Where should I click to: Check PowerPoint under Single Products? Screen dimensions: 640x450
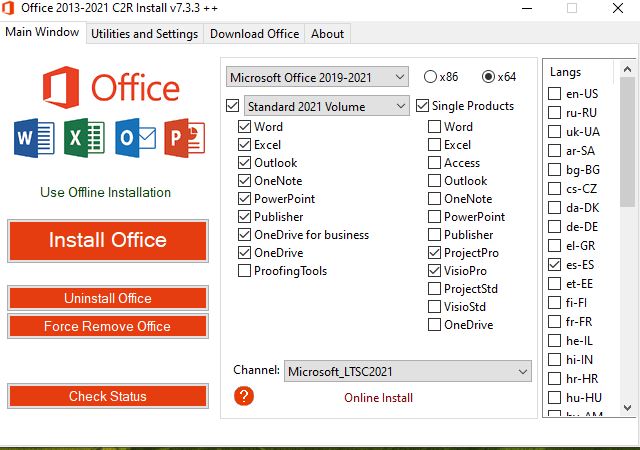tap(434, 216)
